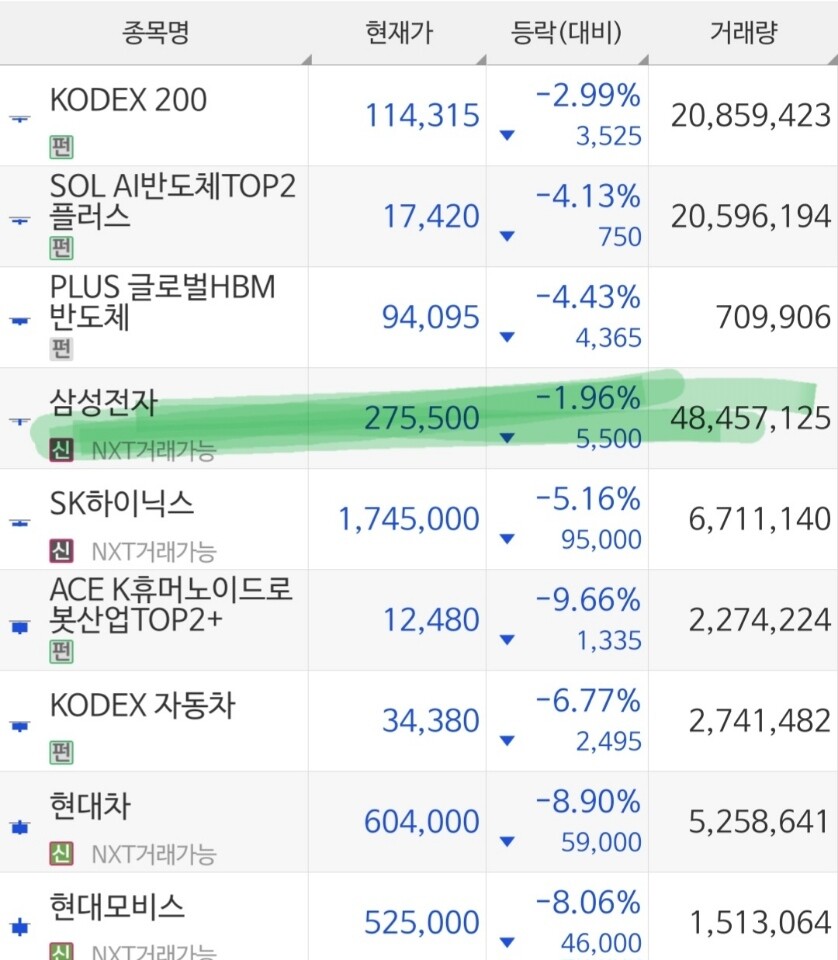Click KODEX 자동차 volume 2,741,482
Image resolution: width=838 pixels, height=960 pixels.
point(760,721)
